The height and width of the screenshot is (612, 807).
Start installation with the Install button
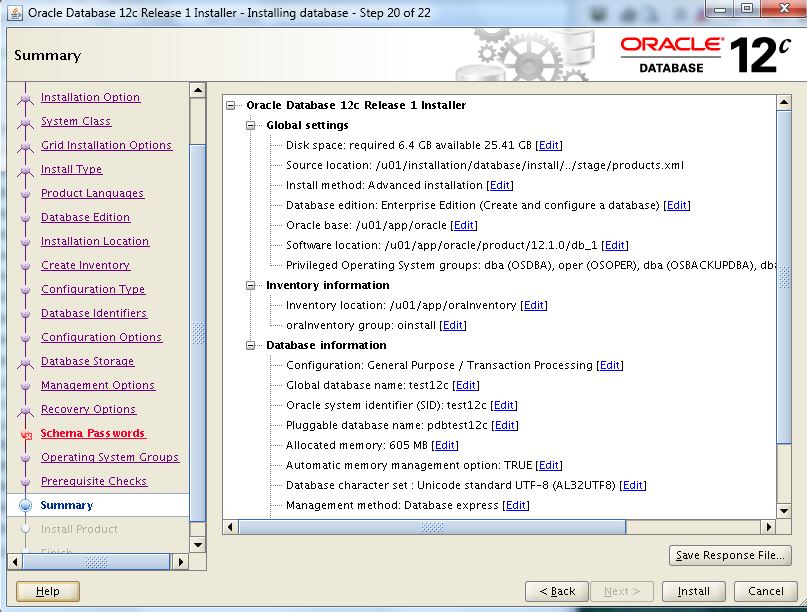point(693,591)
